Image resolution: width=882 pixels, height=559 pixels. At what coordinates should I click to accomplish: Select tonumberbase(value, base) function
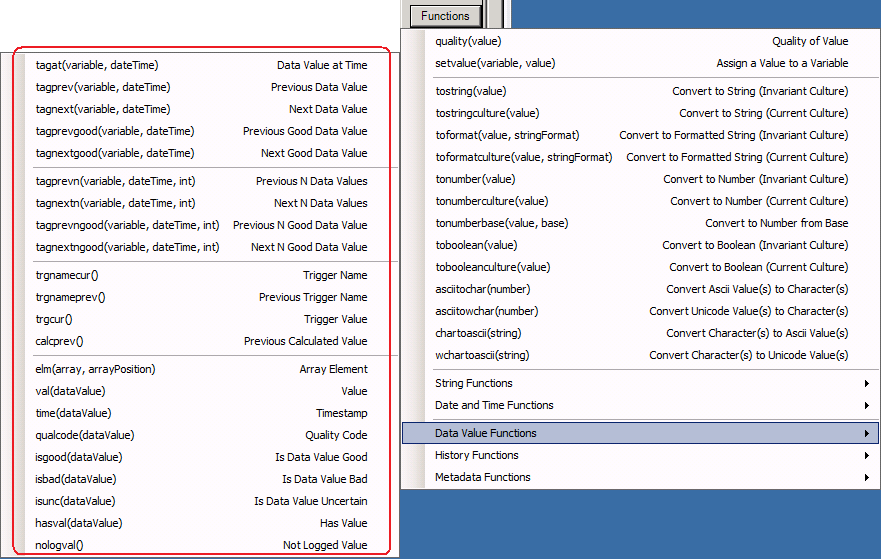640,224
